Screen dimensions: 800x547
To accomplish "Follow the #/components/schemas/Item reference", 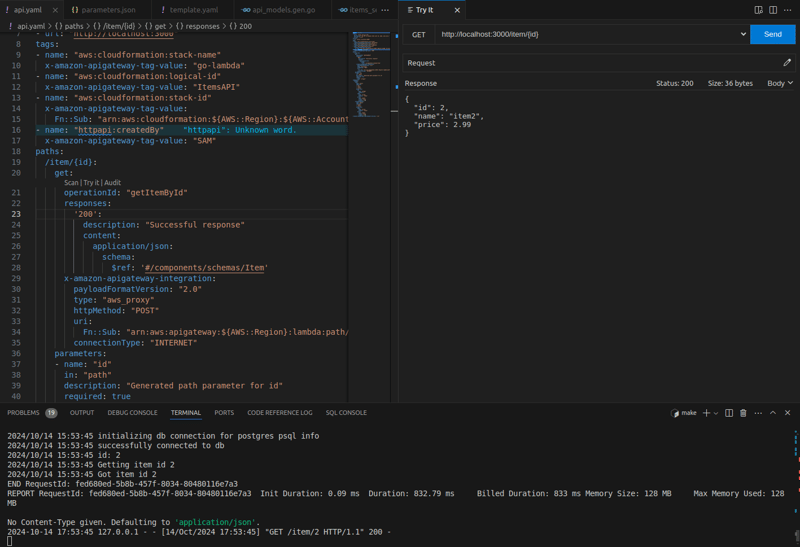I will point(204,268).
